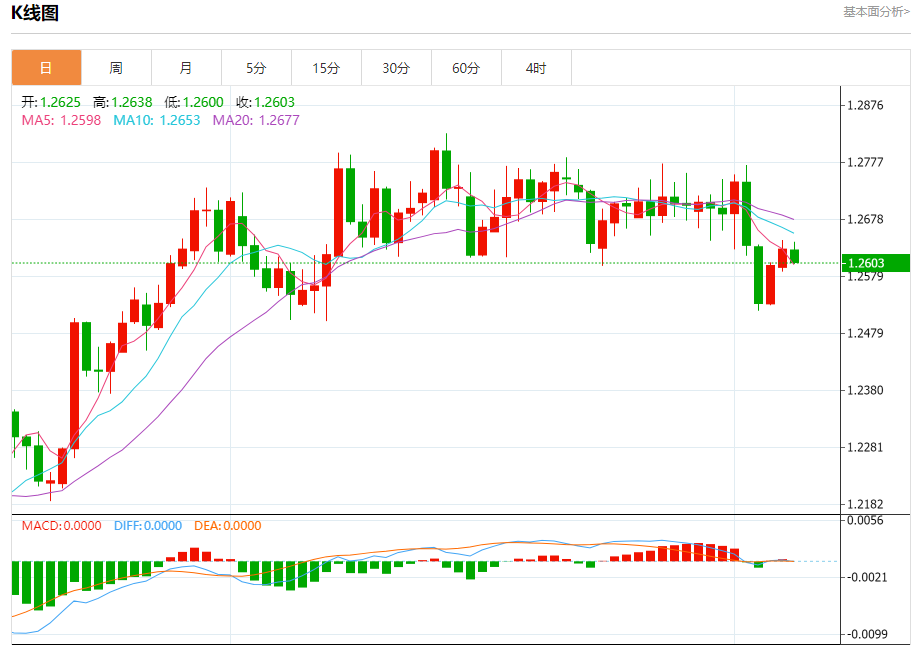Click the 开:1.2625 open value

51,102
